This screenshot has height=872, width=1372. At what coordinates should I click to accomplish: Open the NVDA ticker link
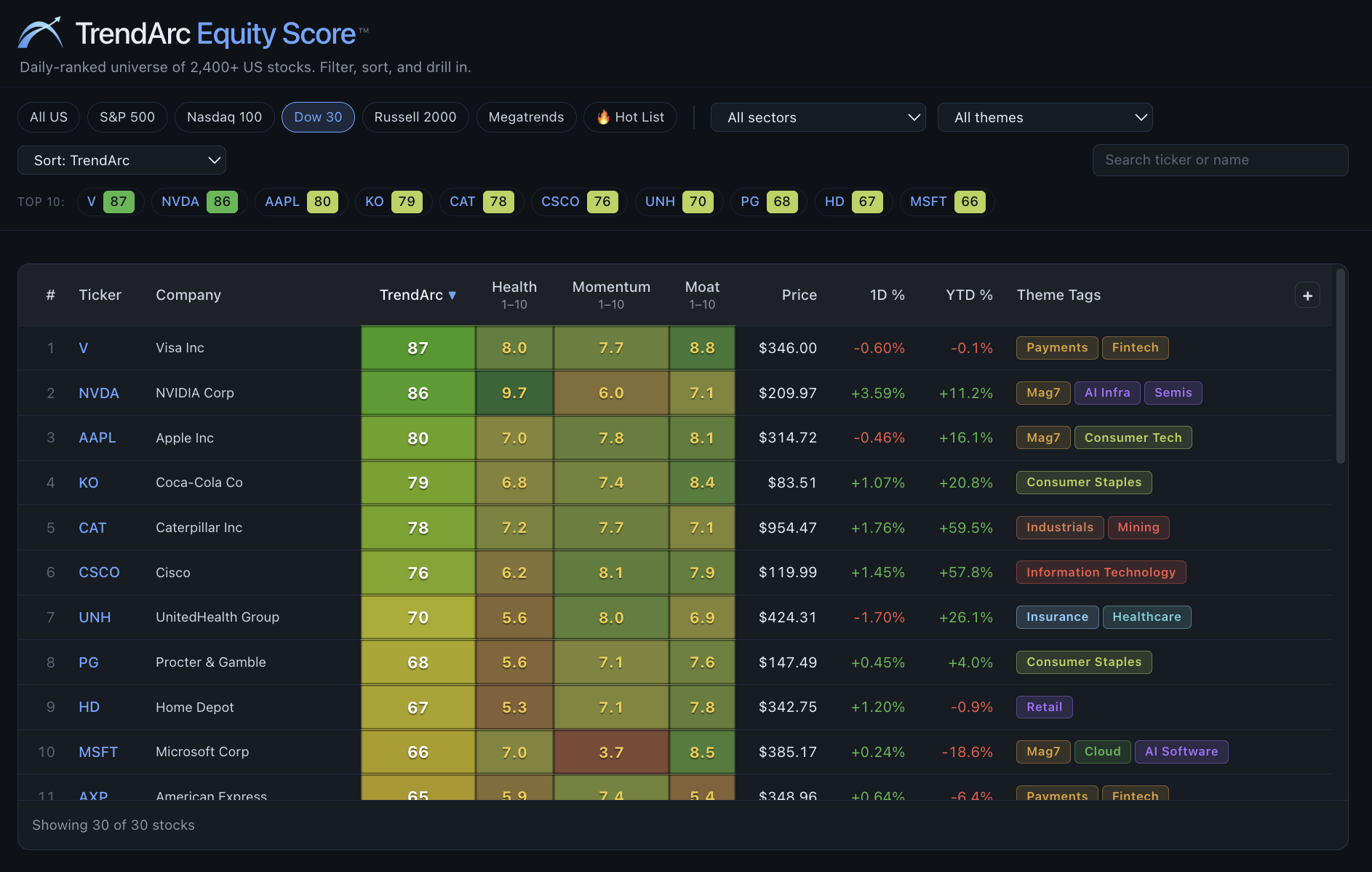click(x=99, y=393)
